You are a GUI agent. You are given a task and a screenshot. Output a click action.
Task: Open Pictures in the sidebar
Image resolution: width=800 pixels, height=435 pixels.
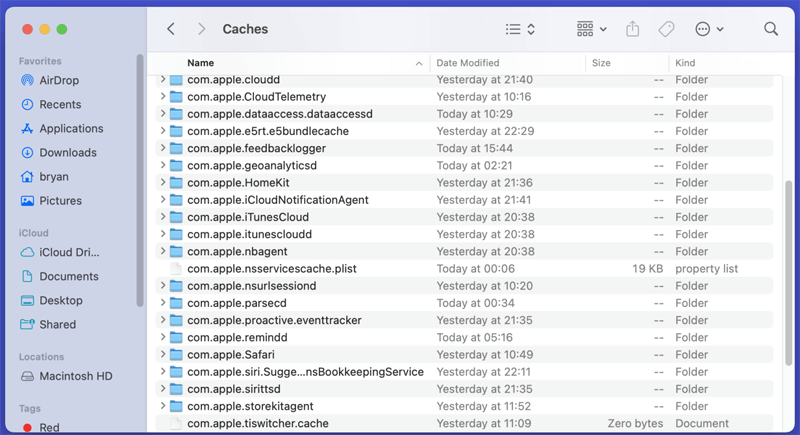[x=51, y=201]
